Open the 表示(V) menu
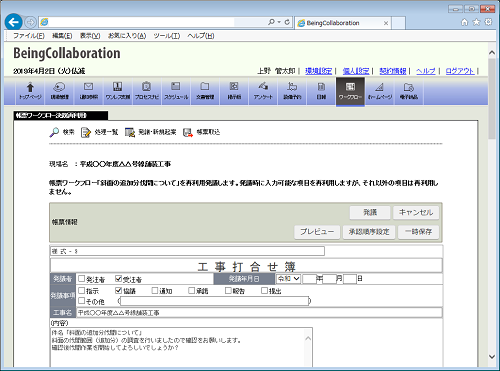500x371 pixels. pos(90,36)
